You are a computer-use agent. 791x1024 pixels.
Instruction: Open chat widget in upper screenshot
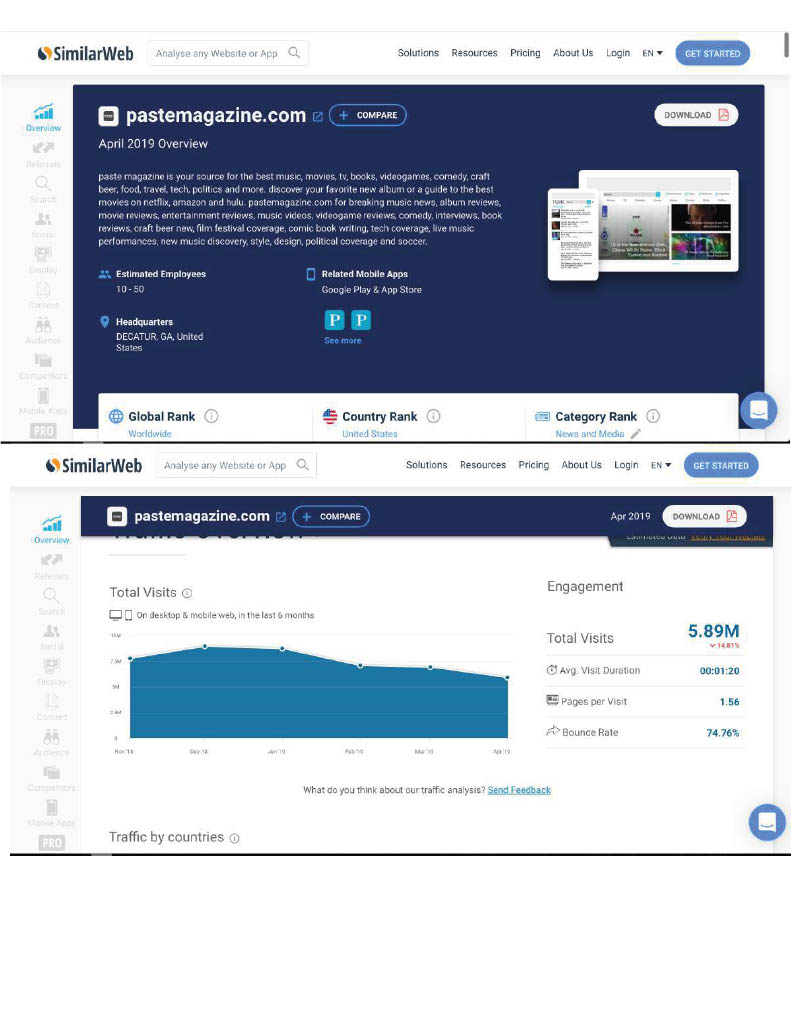pyautogui.click(x=758, y=410)
